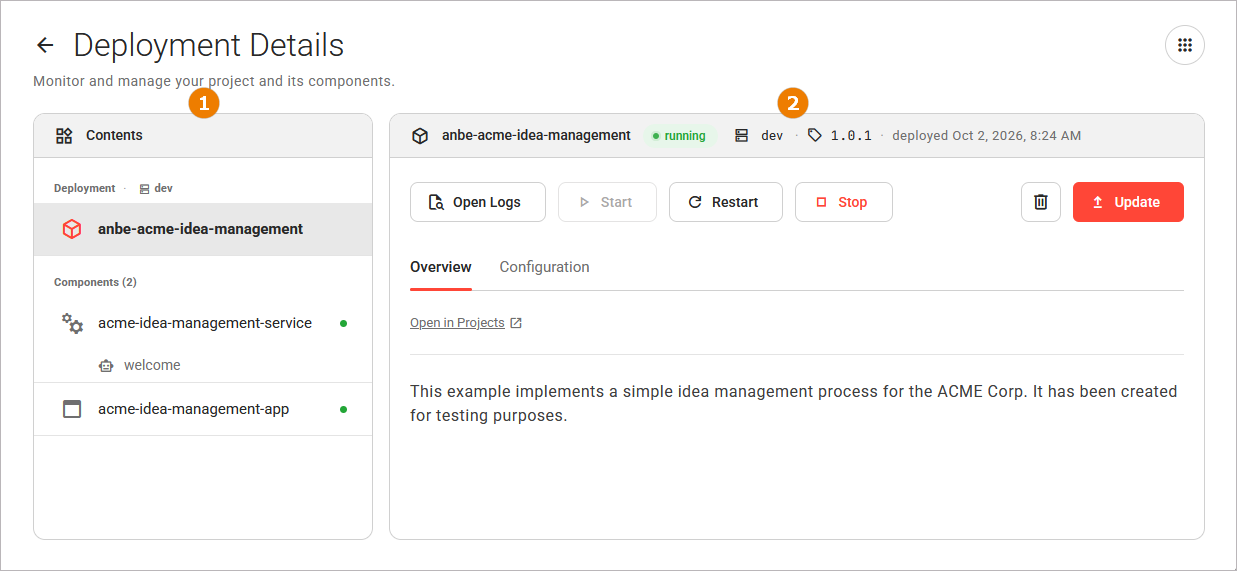This screenshot has height=571, width=1237.
Task: Delete deployment with the trash icon
Action: tap(1041, 202)
